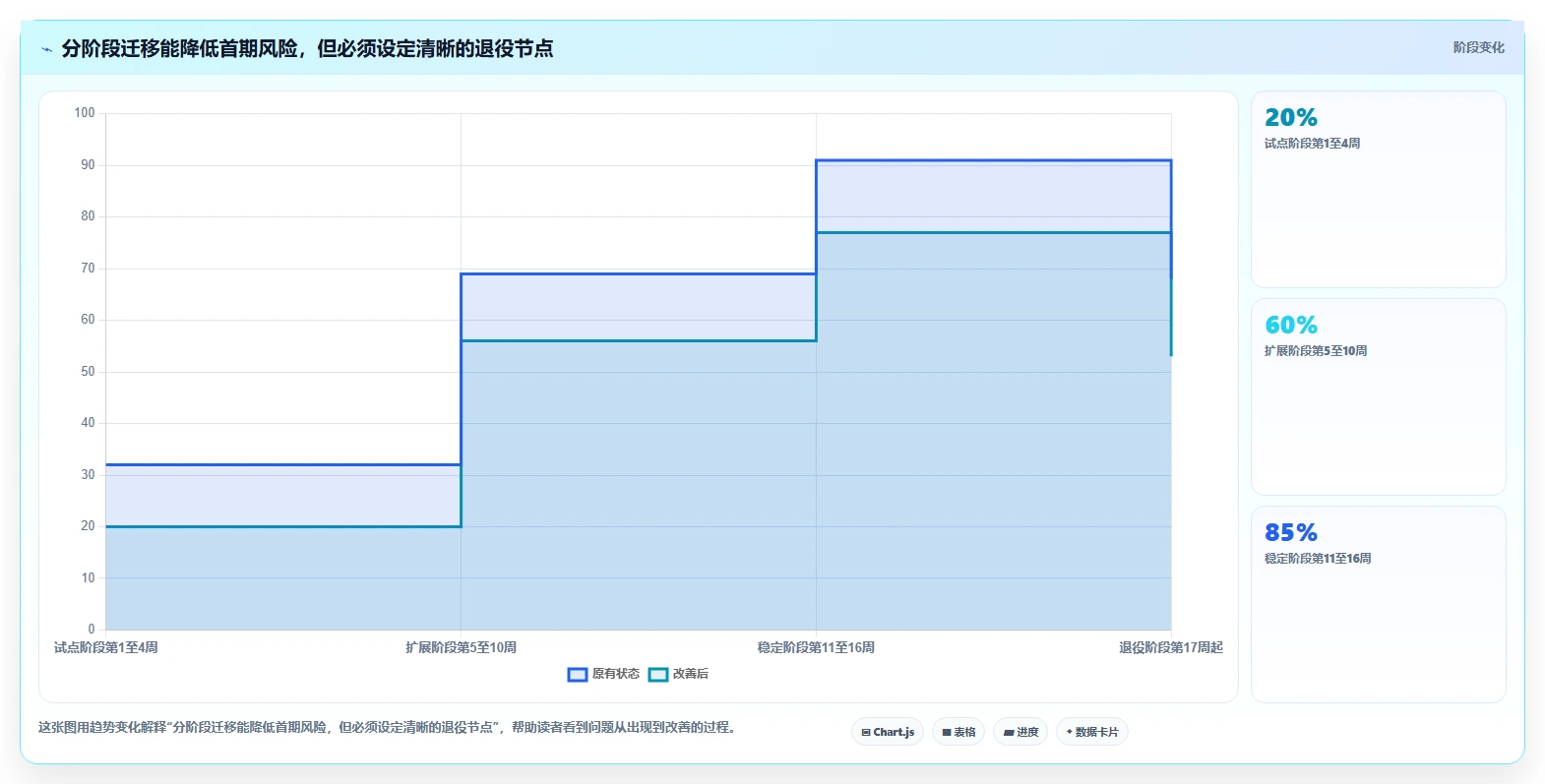
Task: Click the 原有状态 legend label
Action: coord(616,674)
